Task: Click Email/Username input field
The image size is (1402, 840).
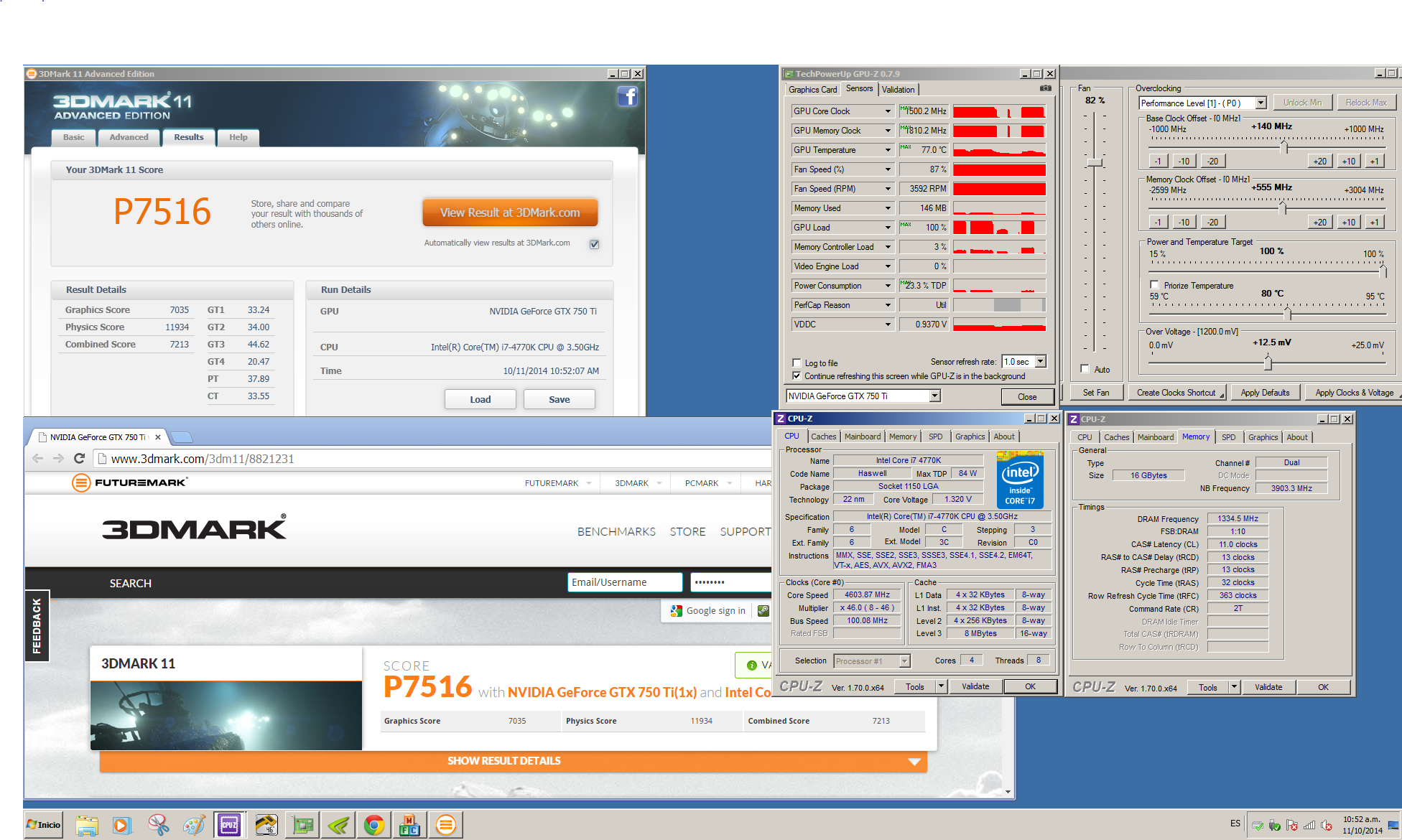Action: point(625,582)
